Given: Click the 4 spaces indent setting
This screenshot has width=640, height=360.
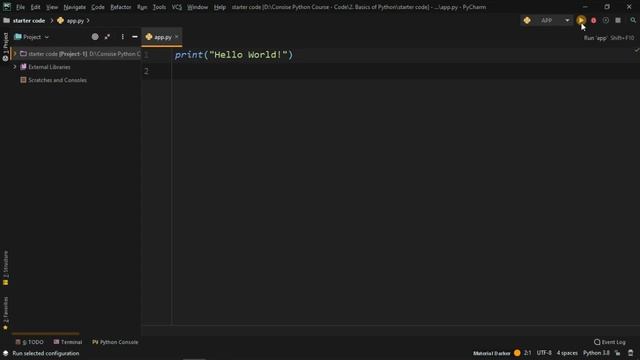Looking at the screenshot, I should tap(567, 353).
